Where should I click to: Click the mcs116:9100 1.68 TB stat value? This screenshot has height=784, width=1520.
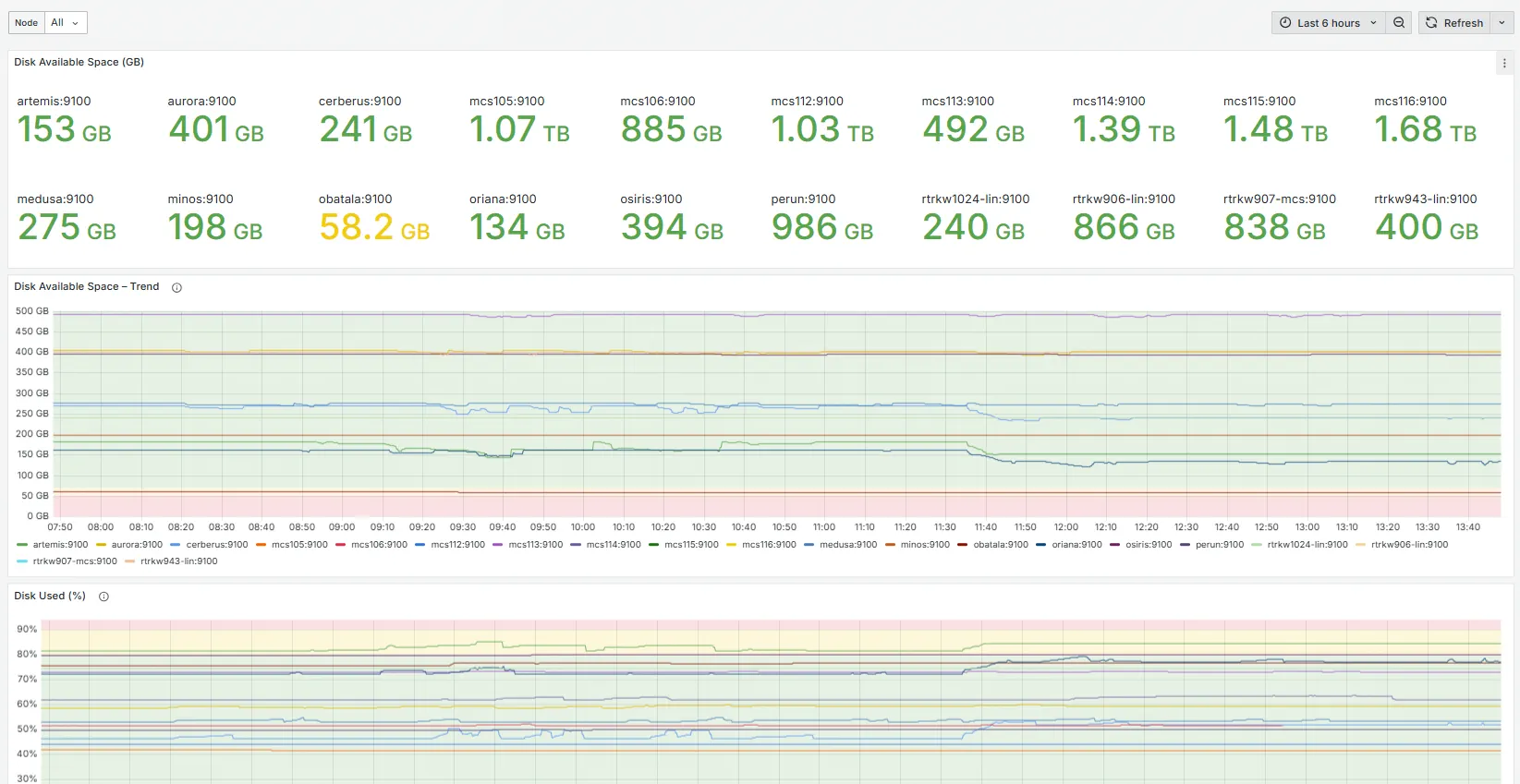(x=1426, y=129)
